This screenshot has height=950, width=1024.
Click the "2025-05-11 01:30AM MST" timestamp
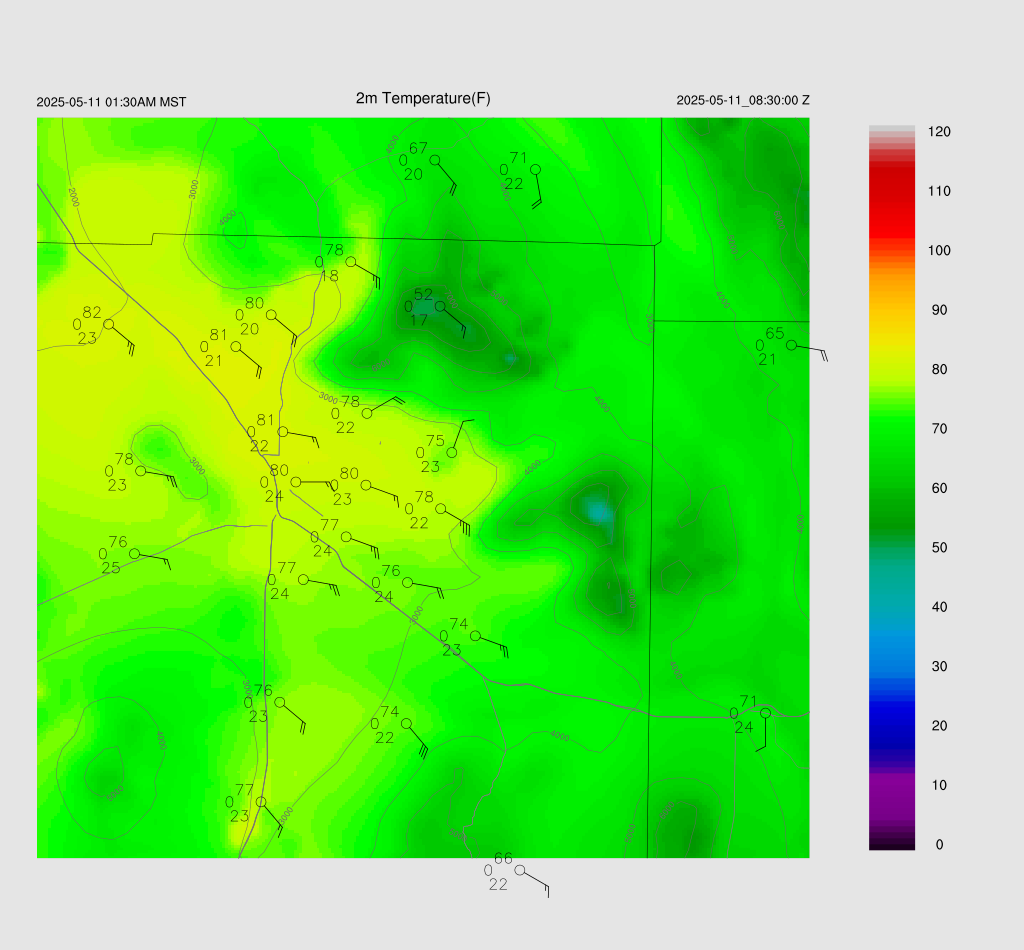click(x=111, y=102)
